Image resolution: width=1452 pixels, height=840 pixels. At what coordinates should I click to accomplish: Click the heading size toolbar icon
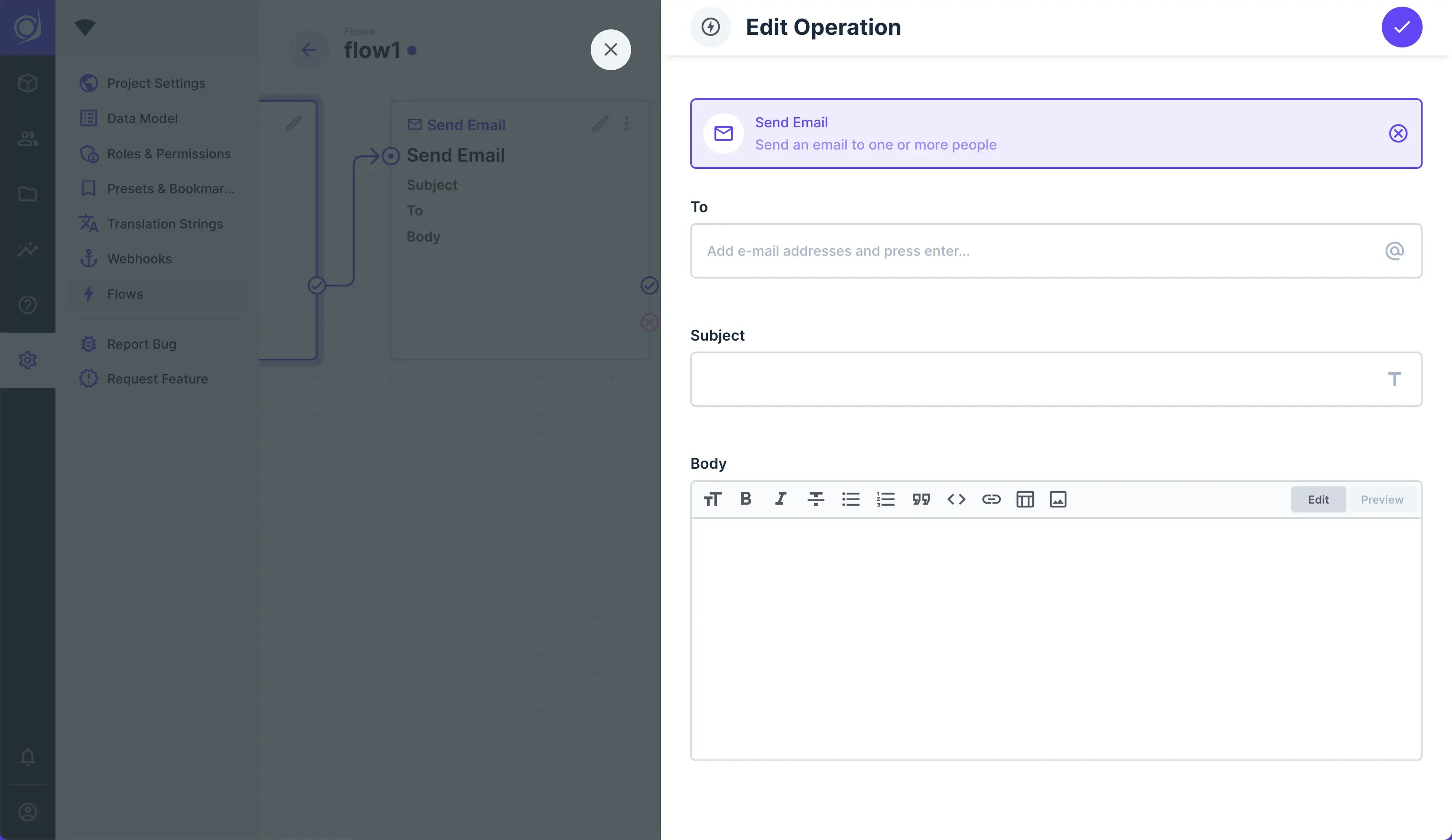(712, 499)
